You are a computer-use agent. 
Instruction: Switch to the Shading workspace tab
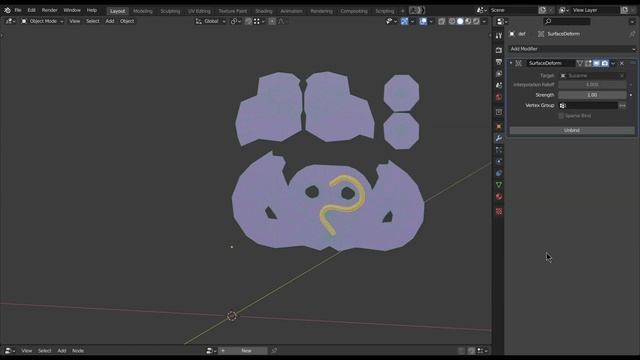pos(264,11)
